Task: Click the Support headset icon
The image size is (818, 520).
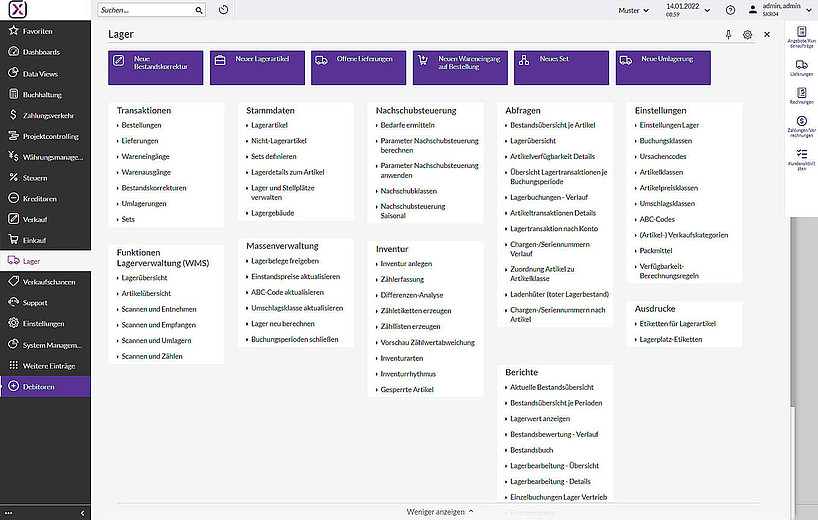Action: 14,302
